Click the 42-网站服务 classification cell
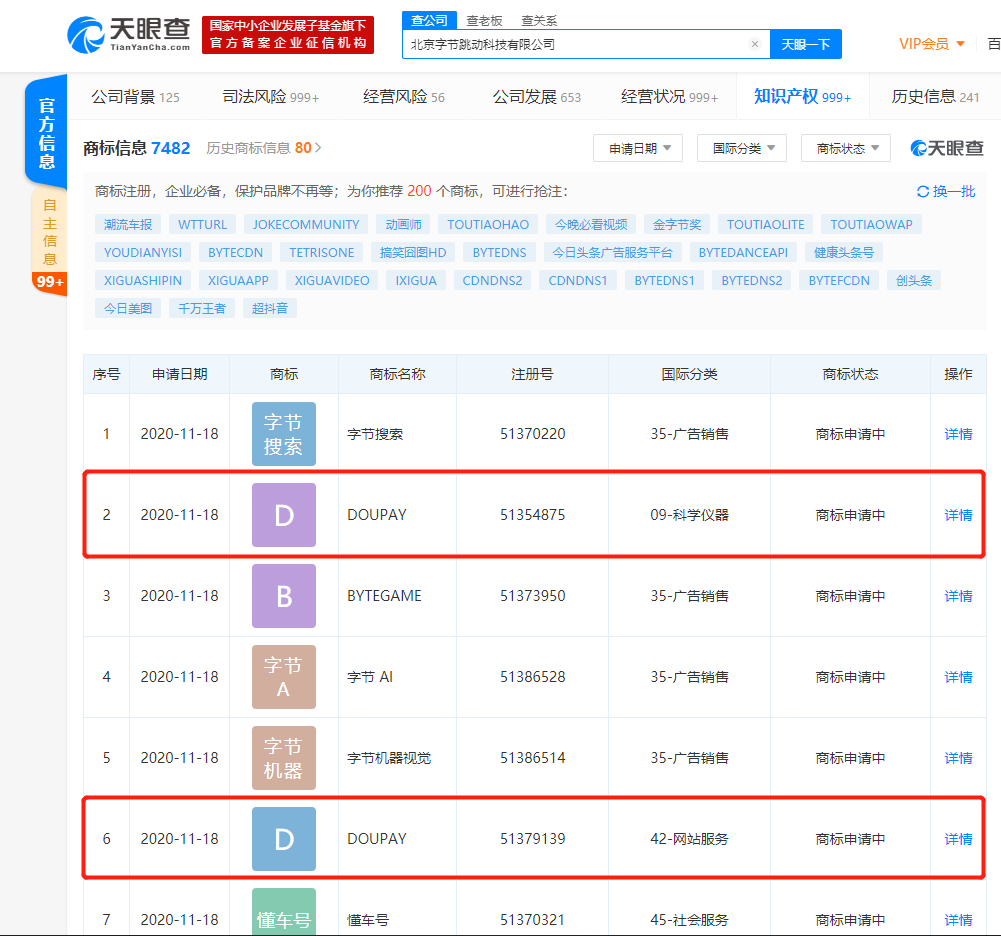This screenshot has width=1001, height=936. (x=689, y=840)
